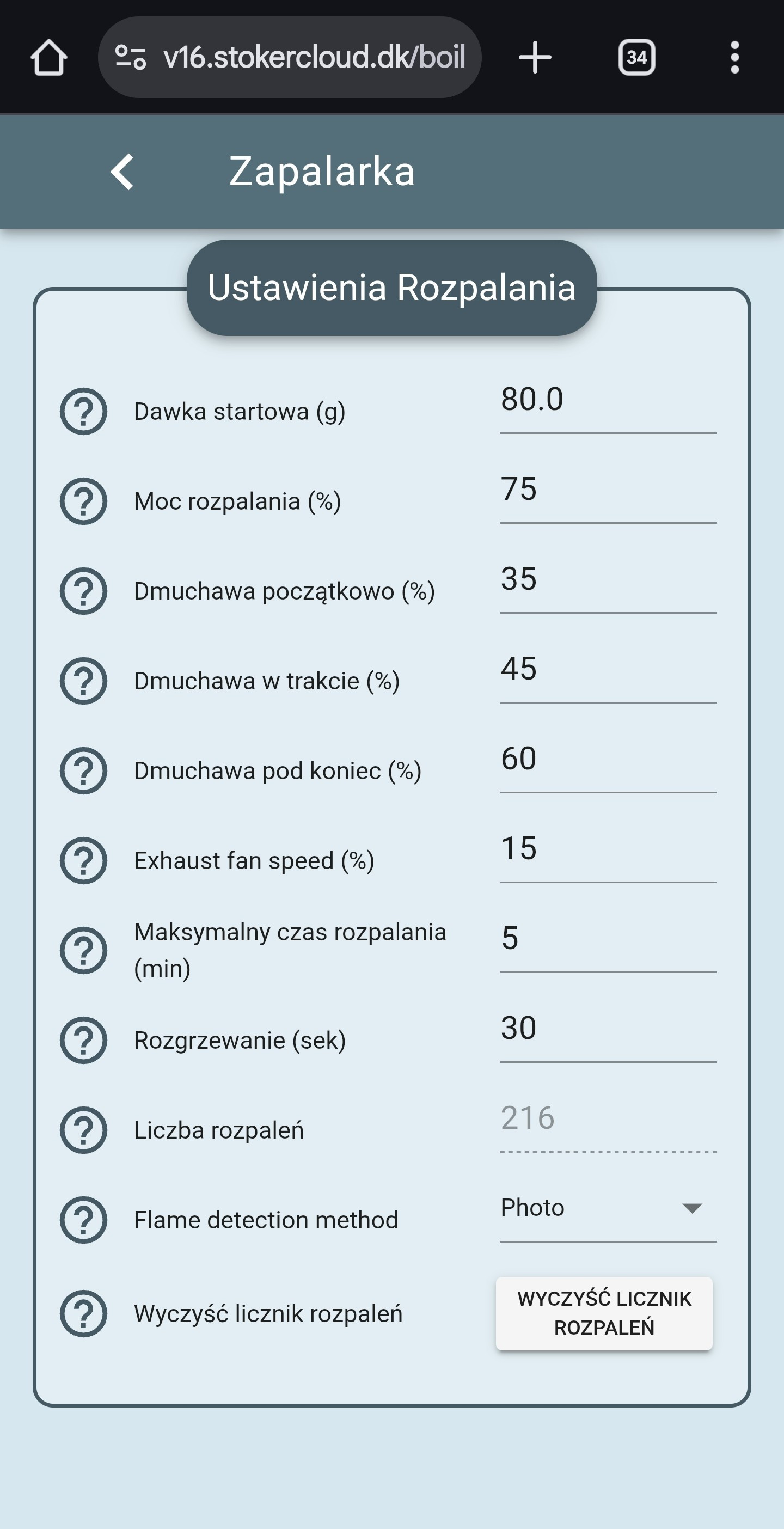Viewport: 784px width, 1529px height.
Task: Open help for Dawka startowa
Action: [x=84, y=411]
